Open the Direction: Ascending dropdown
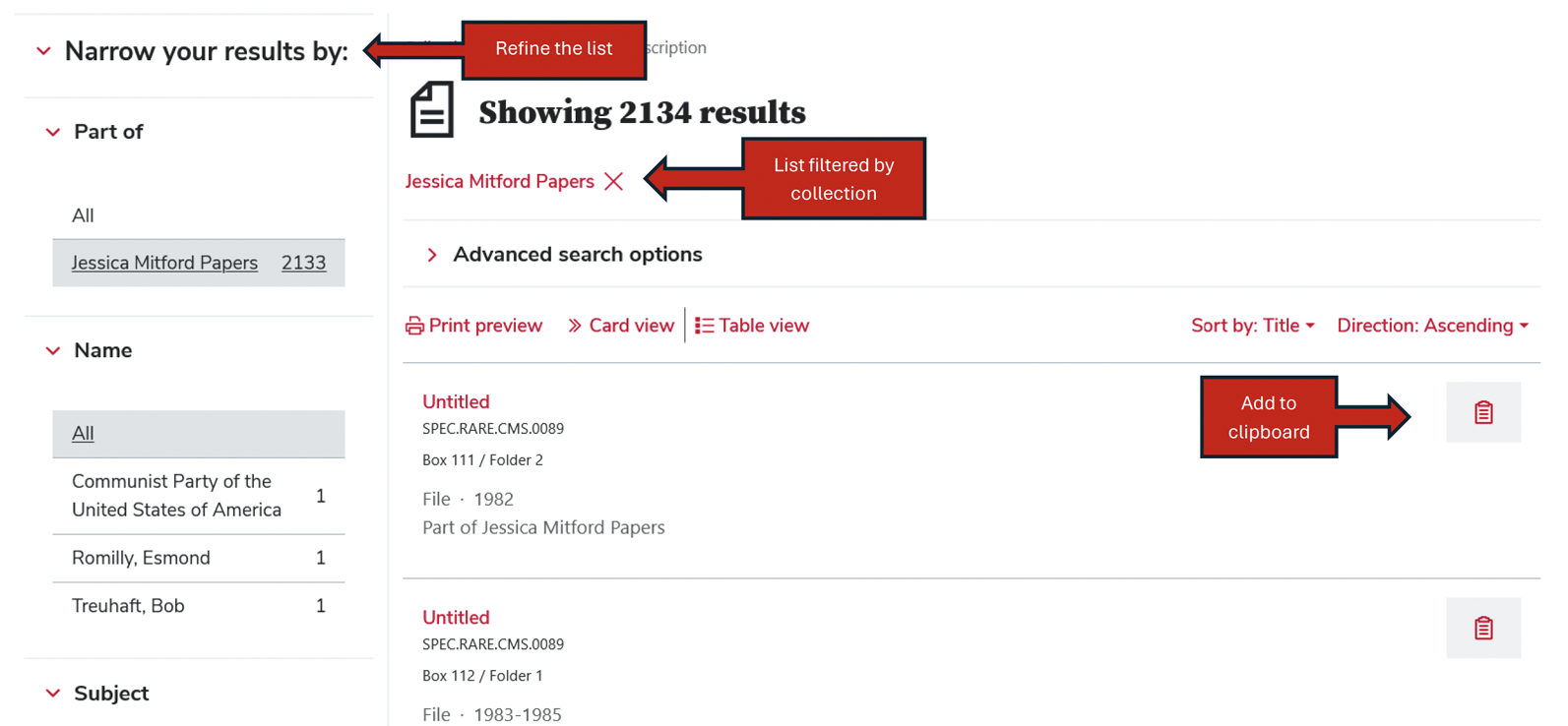1568x726 pixels. tap(1432, 326)
